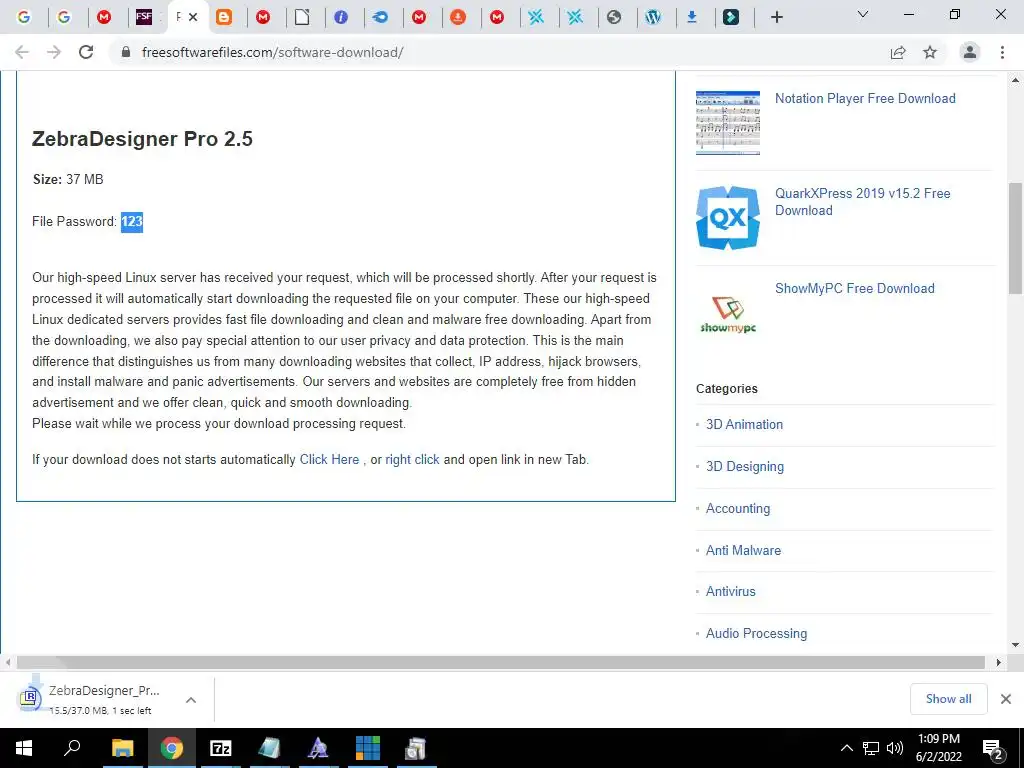The height and width of the screenshot is (768, 1024).
Task: Switch to the blue download arrow tab
Action: 692,17
